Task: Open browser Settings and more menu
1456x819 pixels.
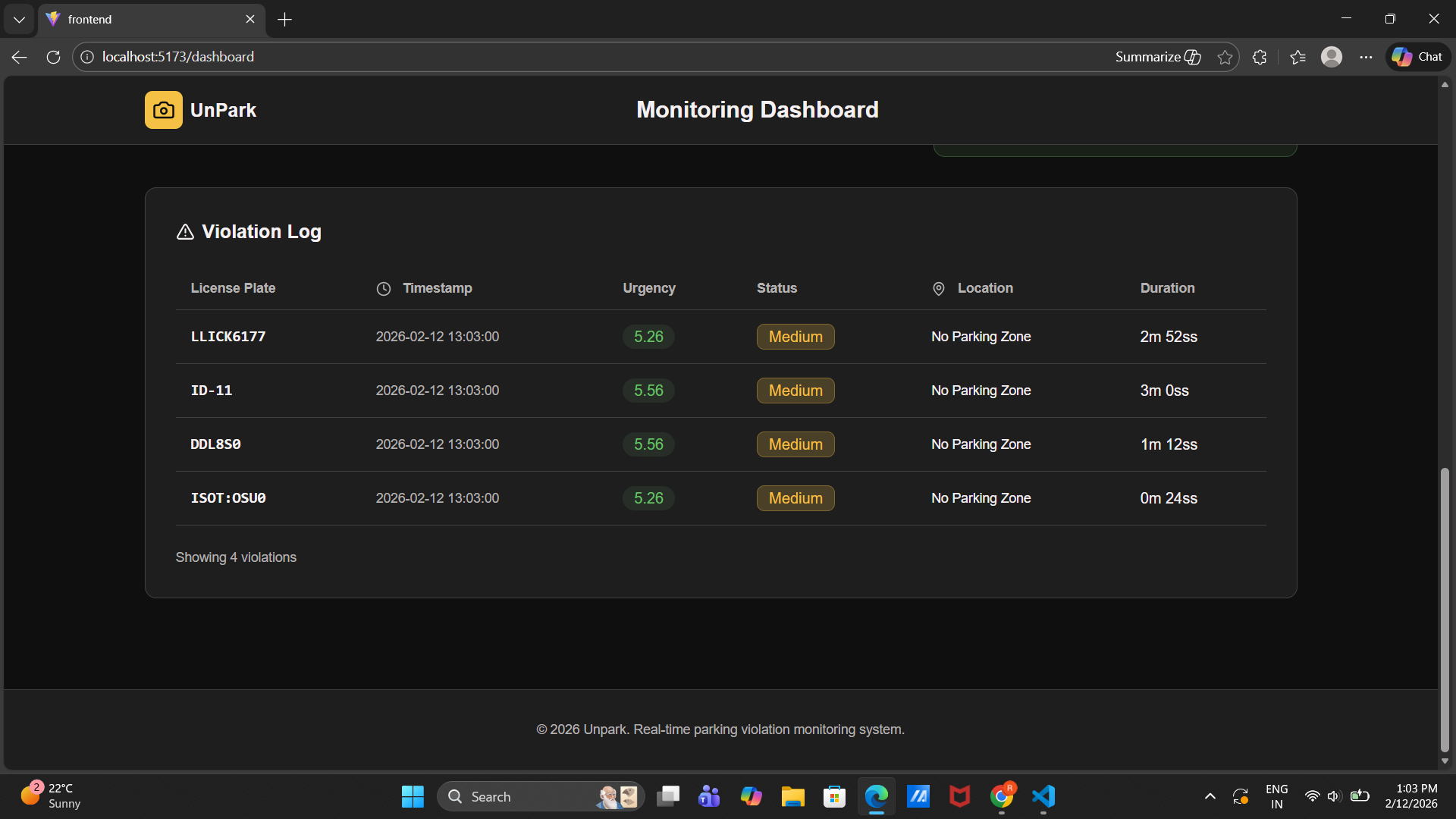Action: tap(1366, 57)
